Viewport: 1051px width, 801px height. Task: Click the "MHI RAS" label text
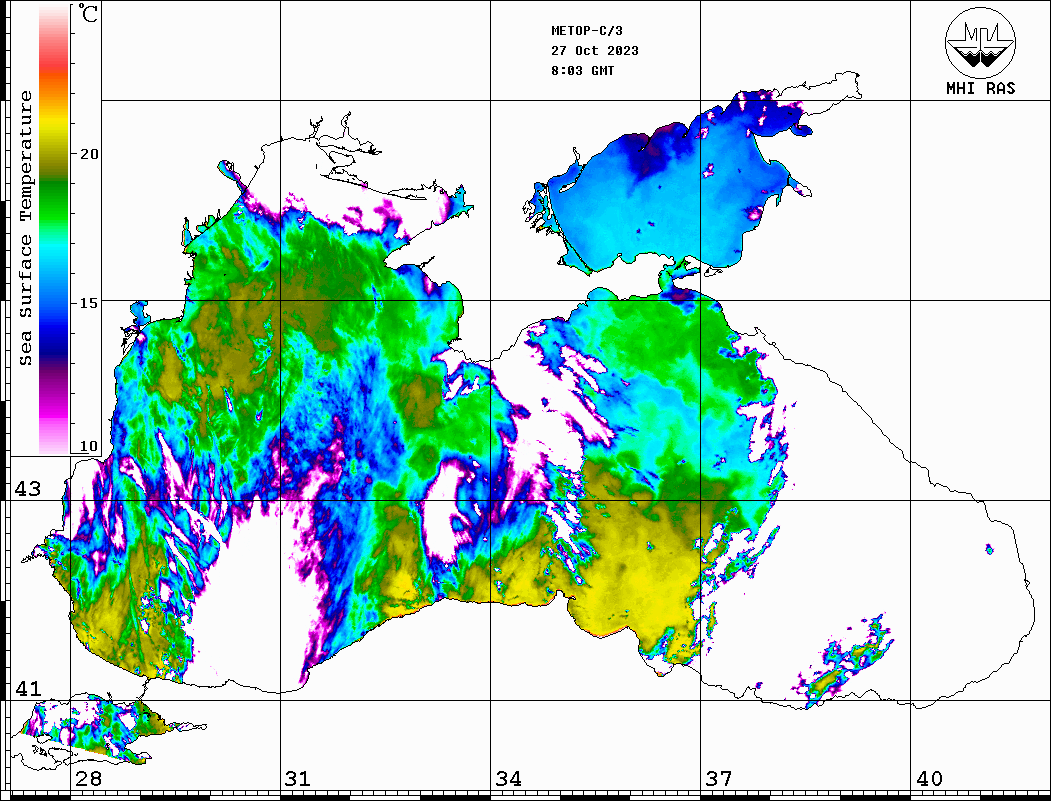pyautogui.click(x=980, y=88)
